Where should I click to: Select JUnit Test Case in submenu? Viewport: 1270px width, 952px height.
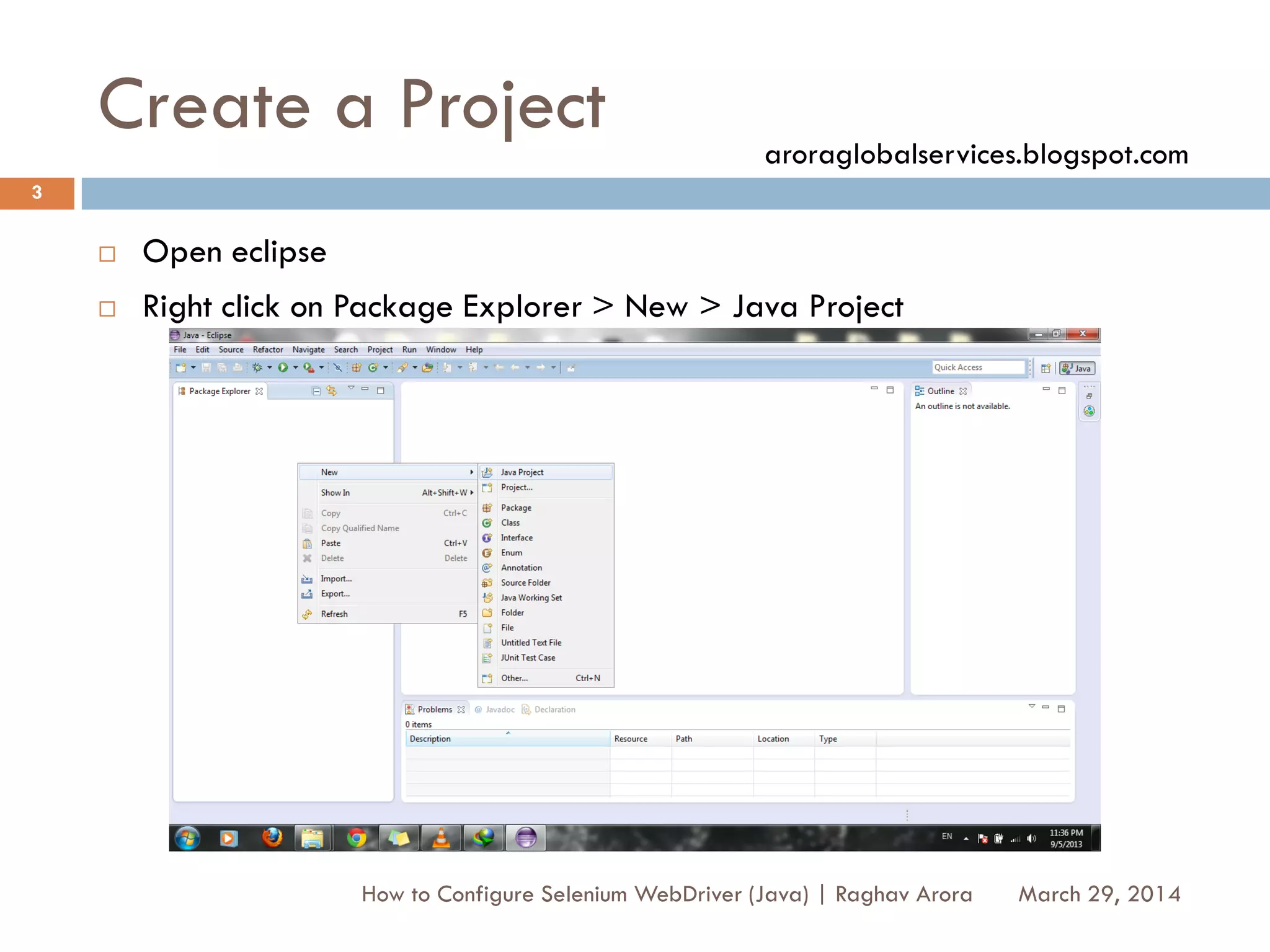546,658
